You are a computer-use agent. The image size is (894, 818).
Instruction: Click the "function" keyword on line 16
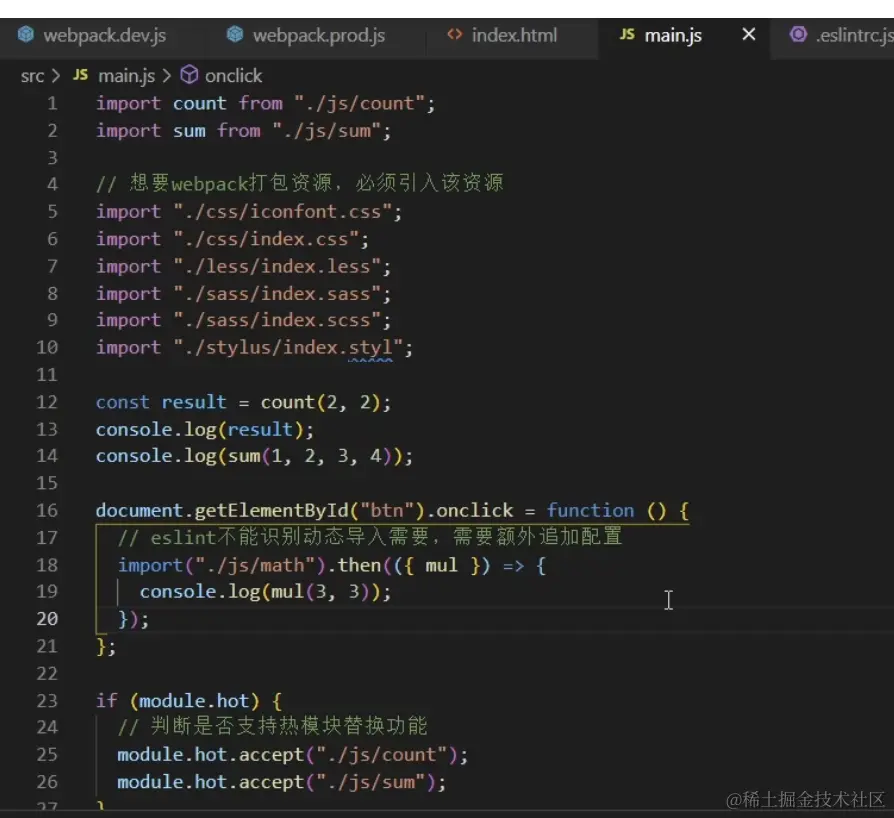(x=590, y=510)
